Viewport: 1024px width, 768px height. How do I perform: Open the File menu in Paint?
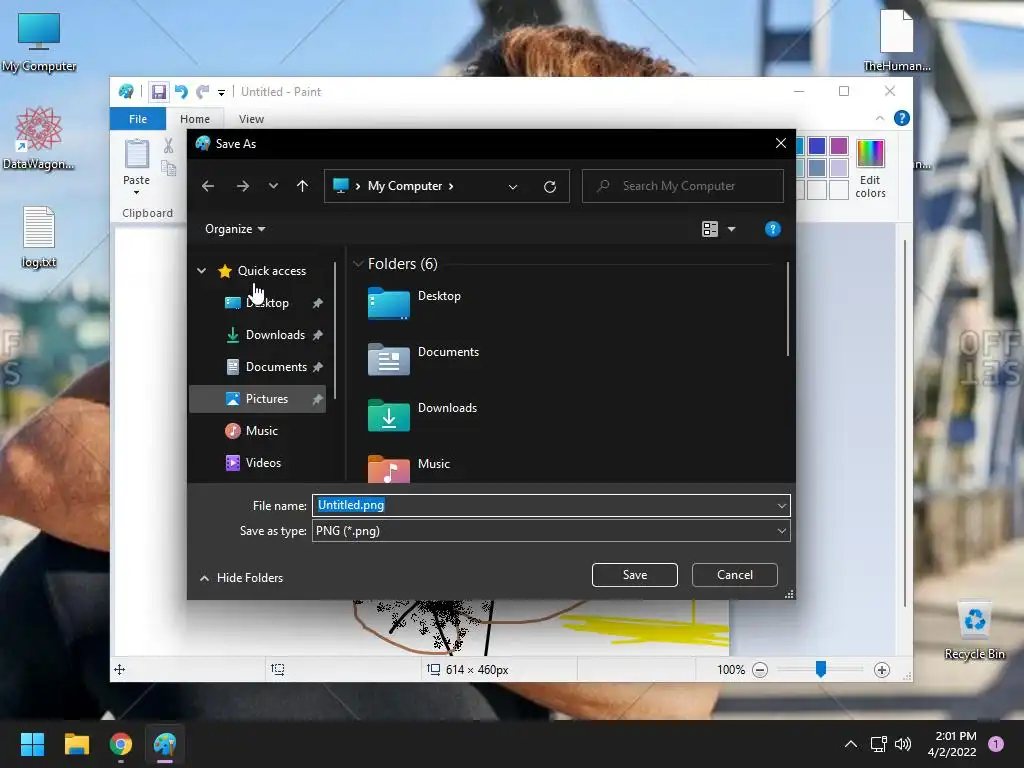138,119
